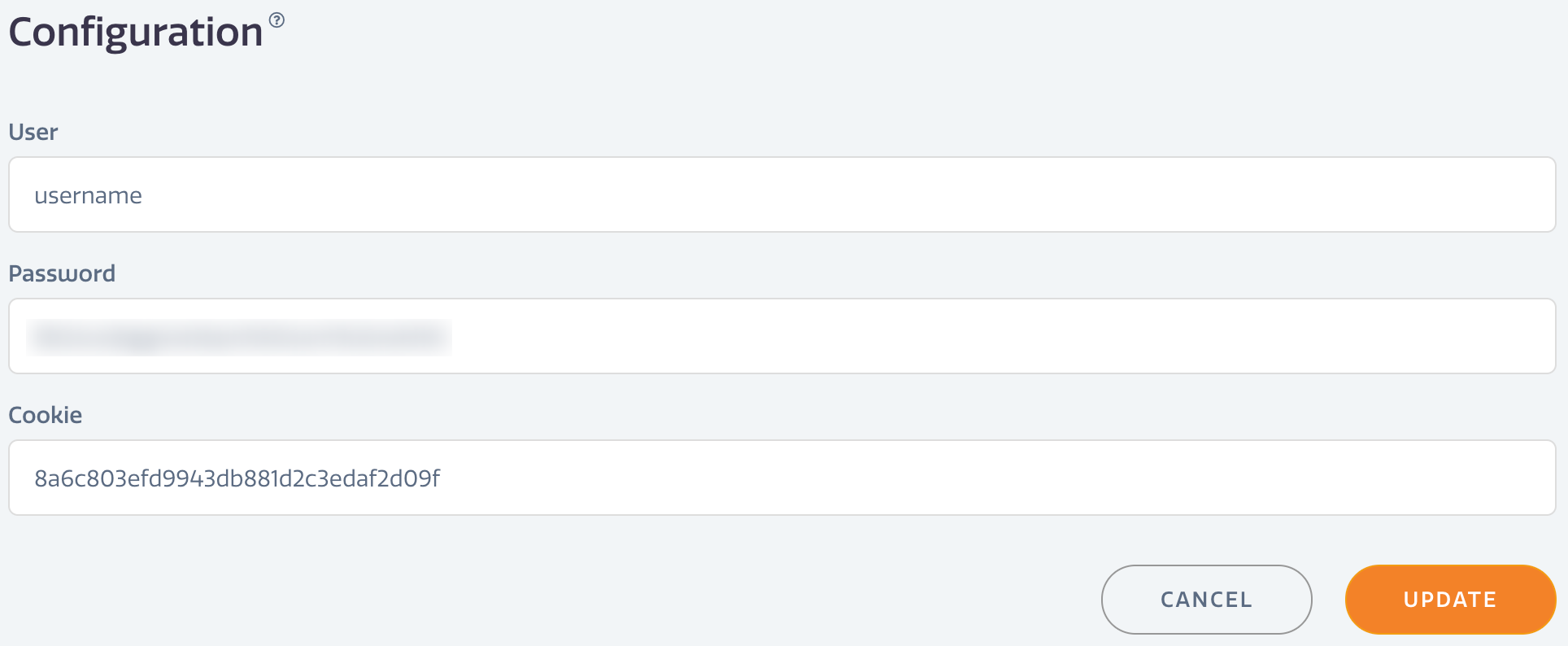Select the Password input field
Image resolution: width=1568 pixels, height=646 pixels.
pyautogui.click(x=782, y=336)
